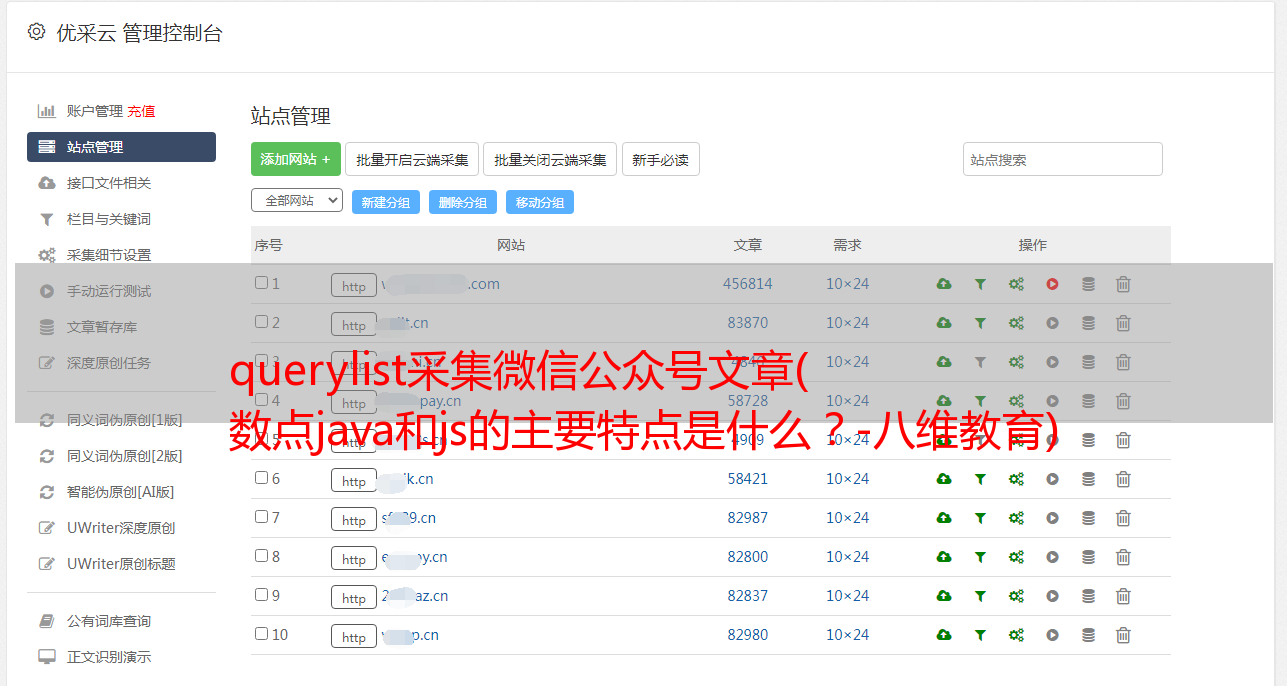The width and height of the screenshot is (1287, 686).
Task: Click the red 充值 recharge link
Action: pyautogui.click(x=141, y=111)
